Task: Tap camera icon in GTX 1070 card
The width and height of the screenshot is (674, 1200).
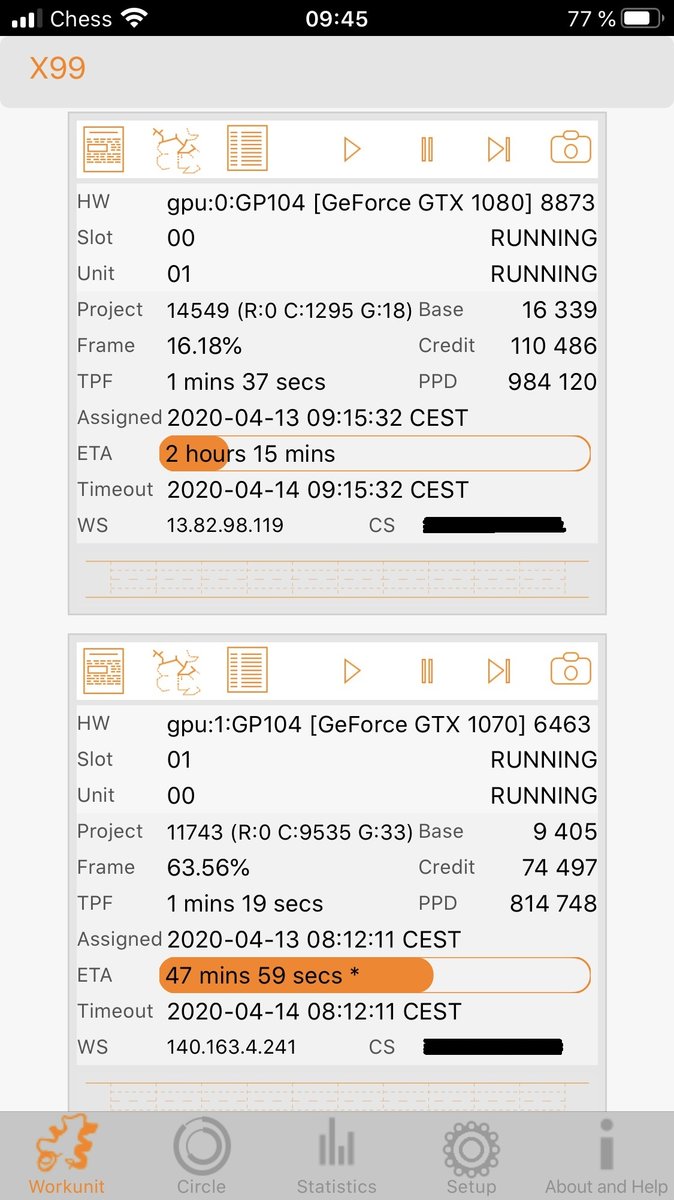Action: pos(571,669)
